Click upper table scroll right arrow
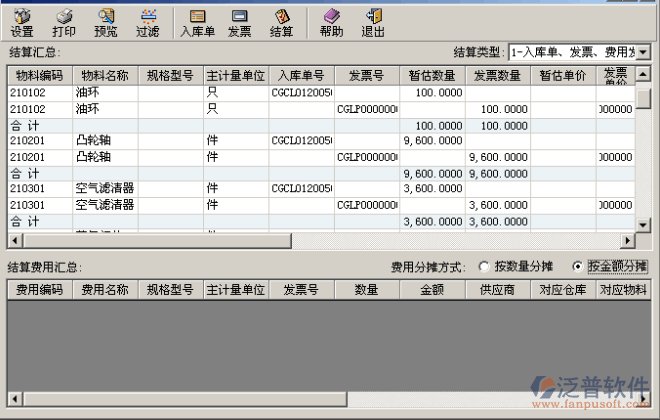The height and width of the screenshot is (420, 660). [628, 241]
